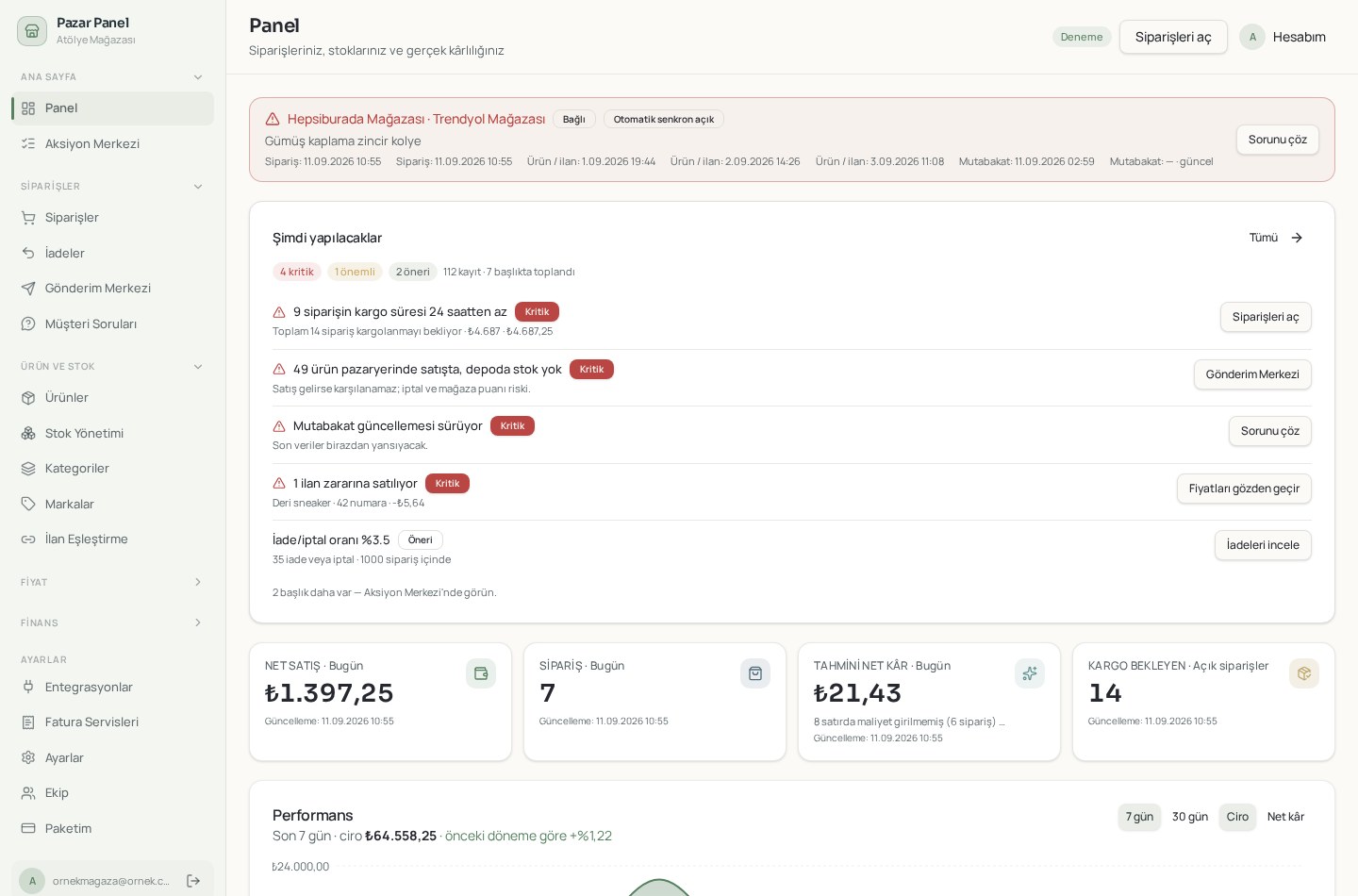Click the Markalar tag icon

pyautogui.click(x=28, y=504)
